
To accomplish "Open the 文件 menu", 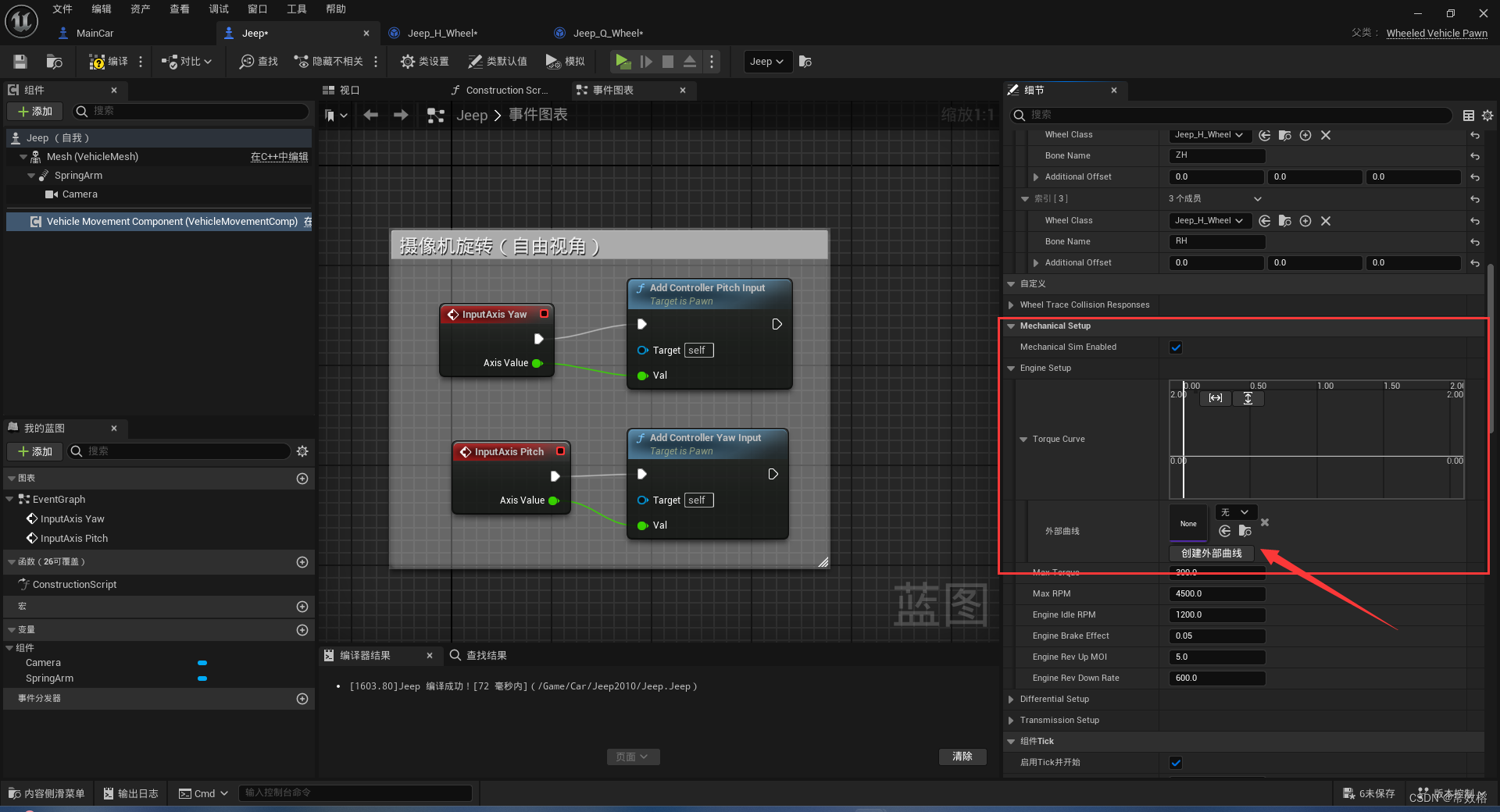I will click(x=62, y=9).
